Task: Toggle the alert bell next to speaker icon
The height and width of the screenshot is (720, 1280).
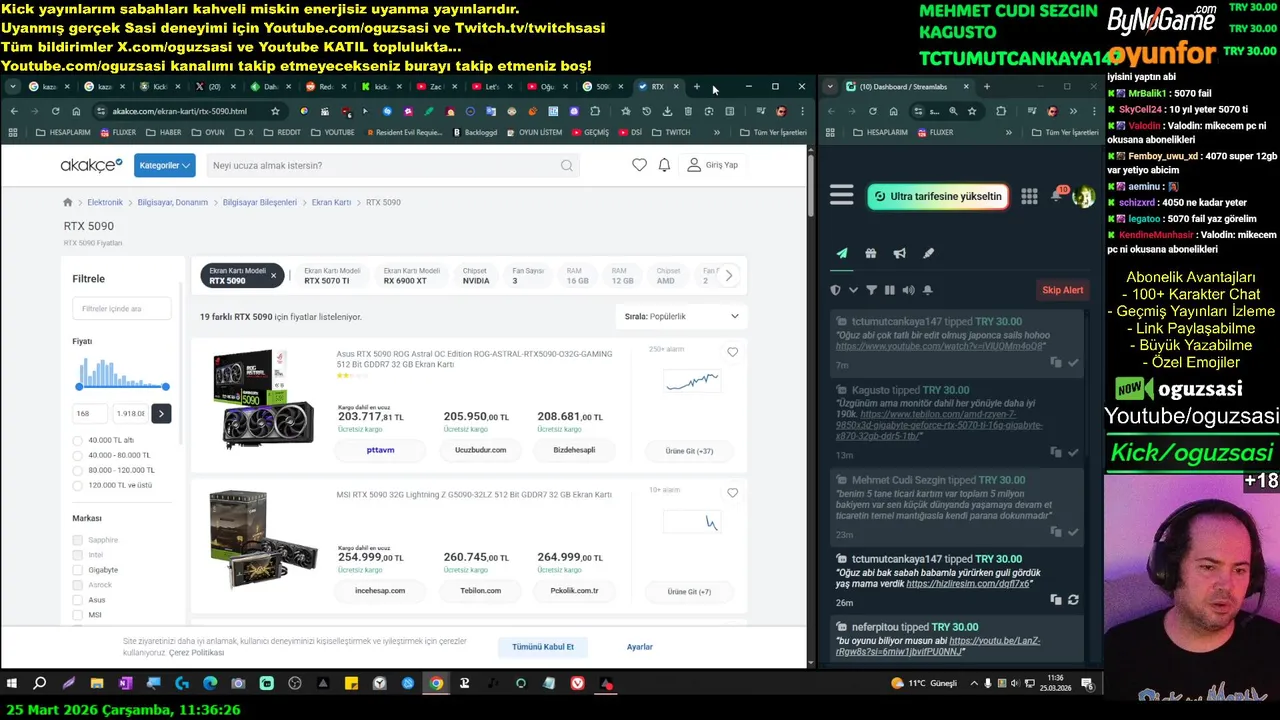Action: [x=928, y=290]
